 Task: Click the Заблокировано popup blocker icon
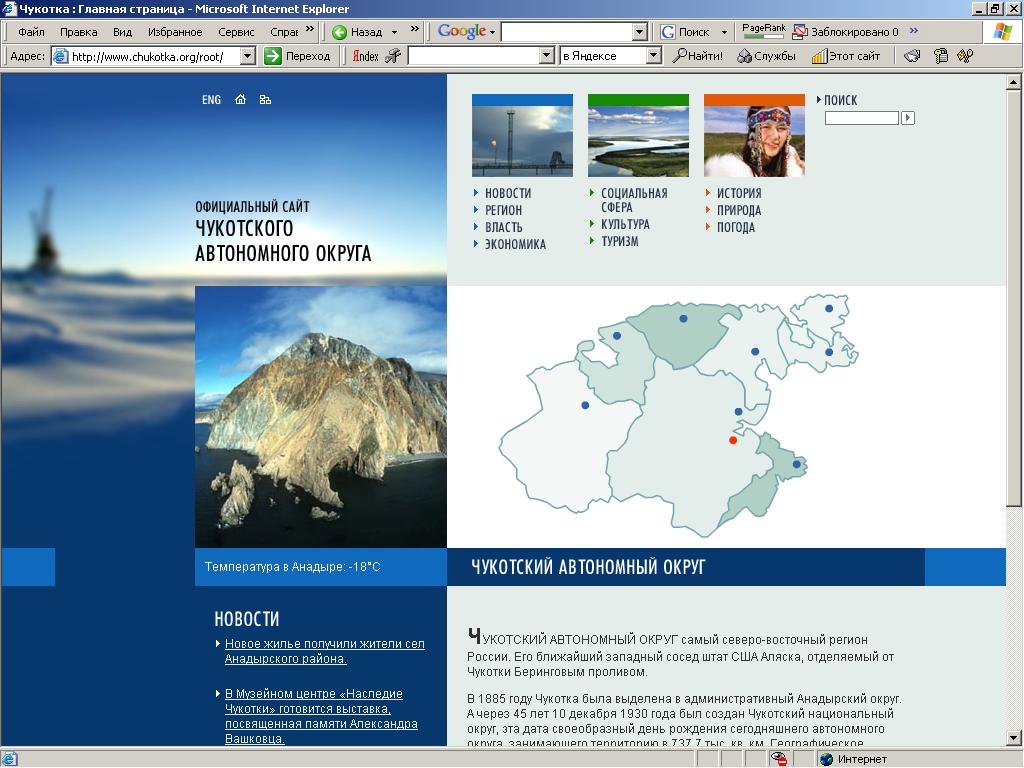pos(800,32)
